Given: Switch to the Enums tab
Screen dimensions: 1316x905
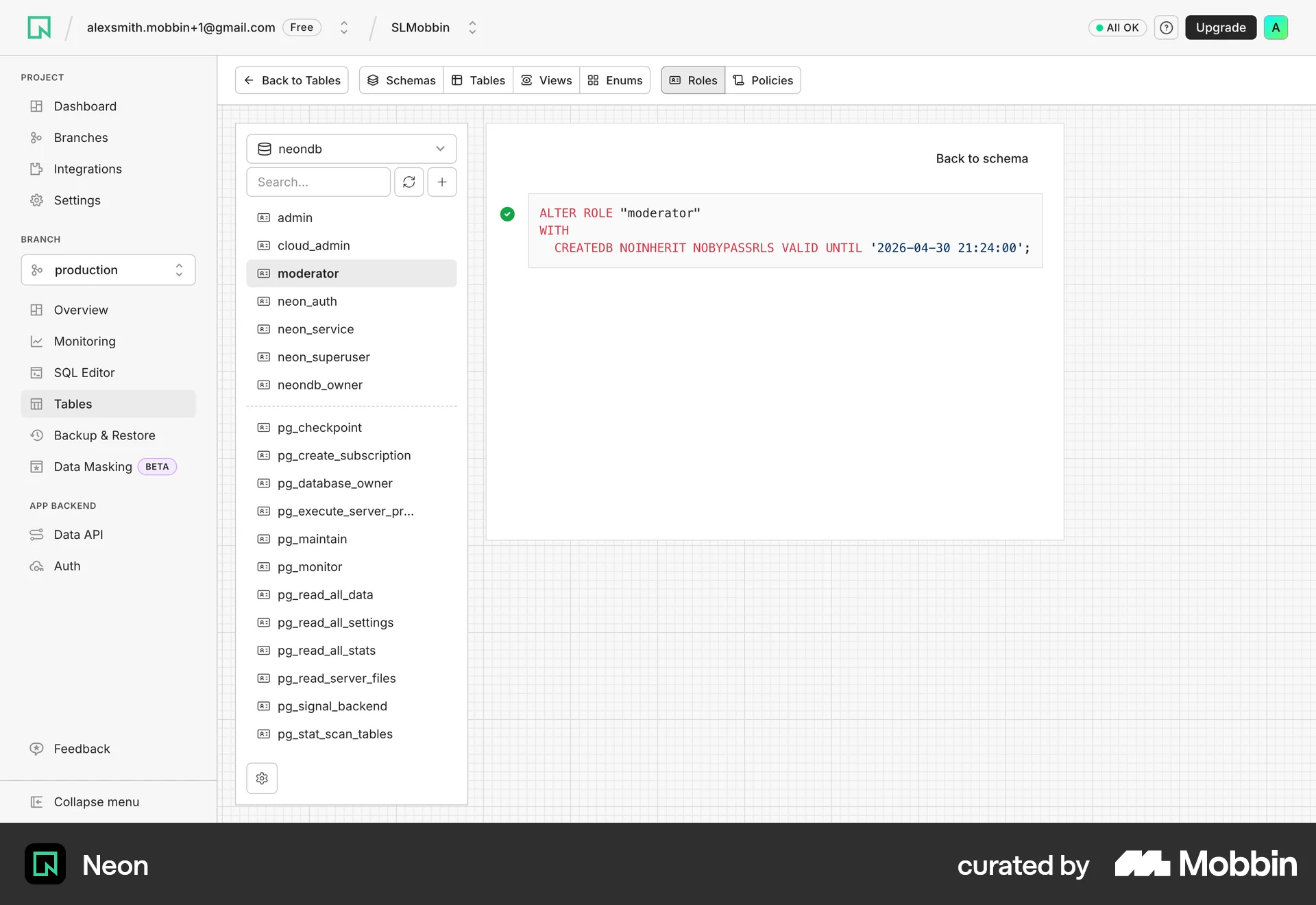Looking at the screenshot, I should coord(615,80).
